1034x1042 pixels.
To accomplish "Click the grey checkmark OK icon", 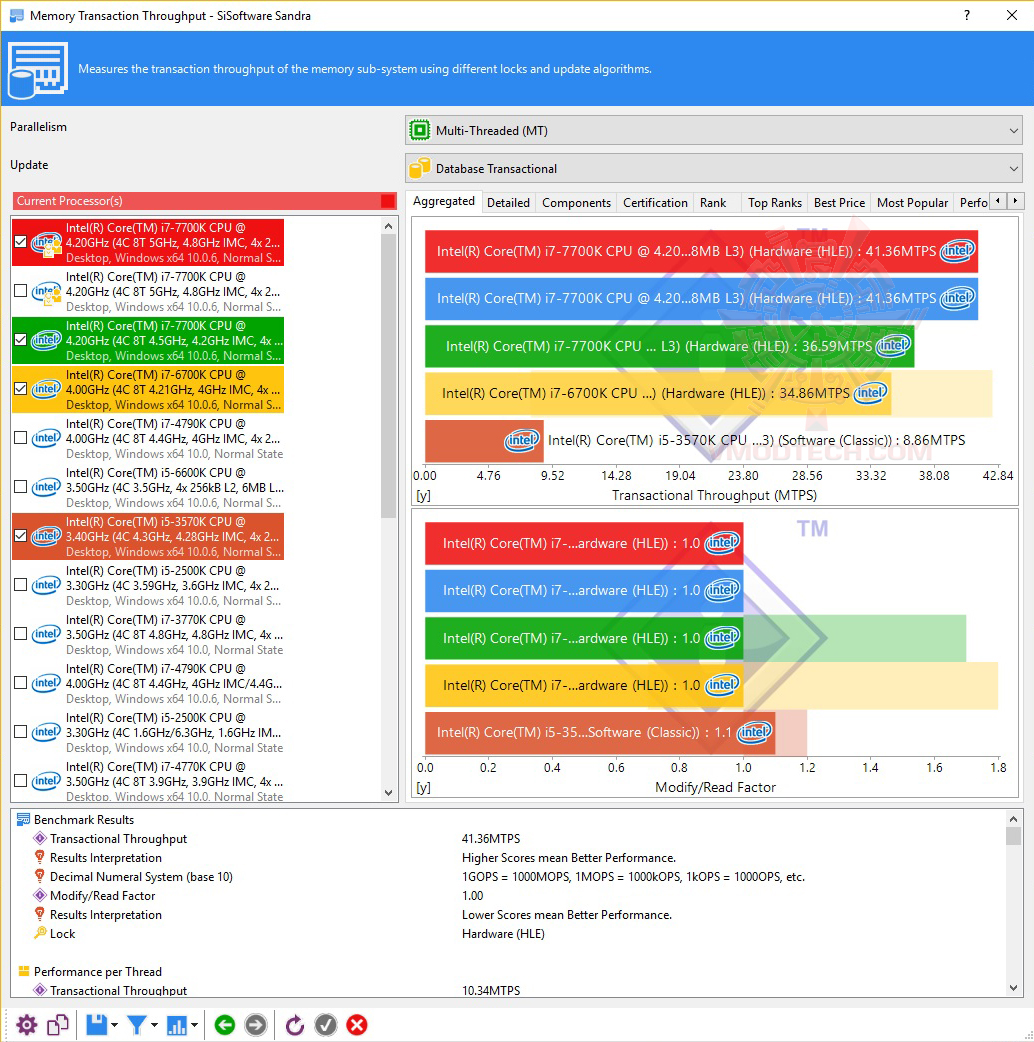I will pos(326,1025).
